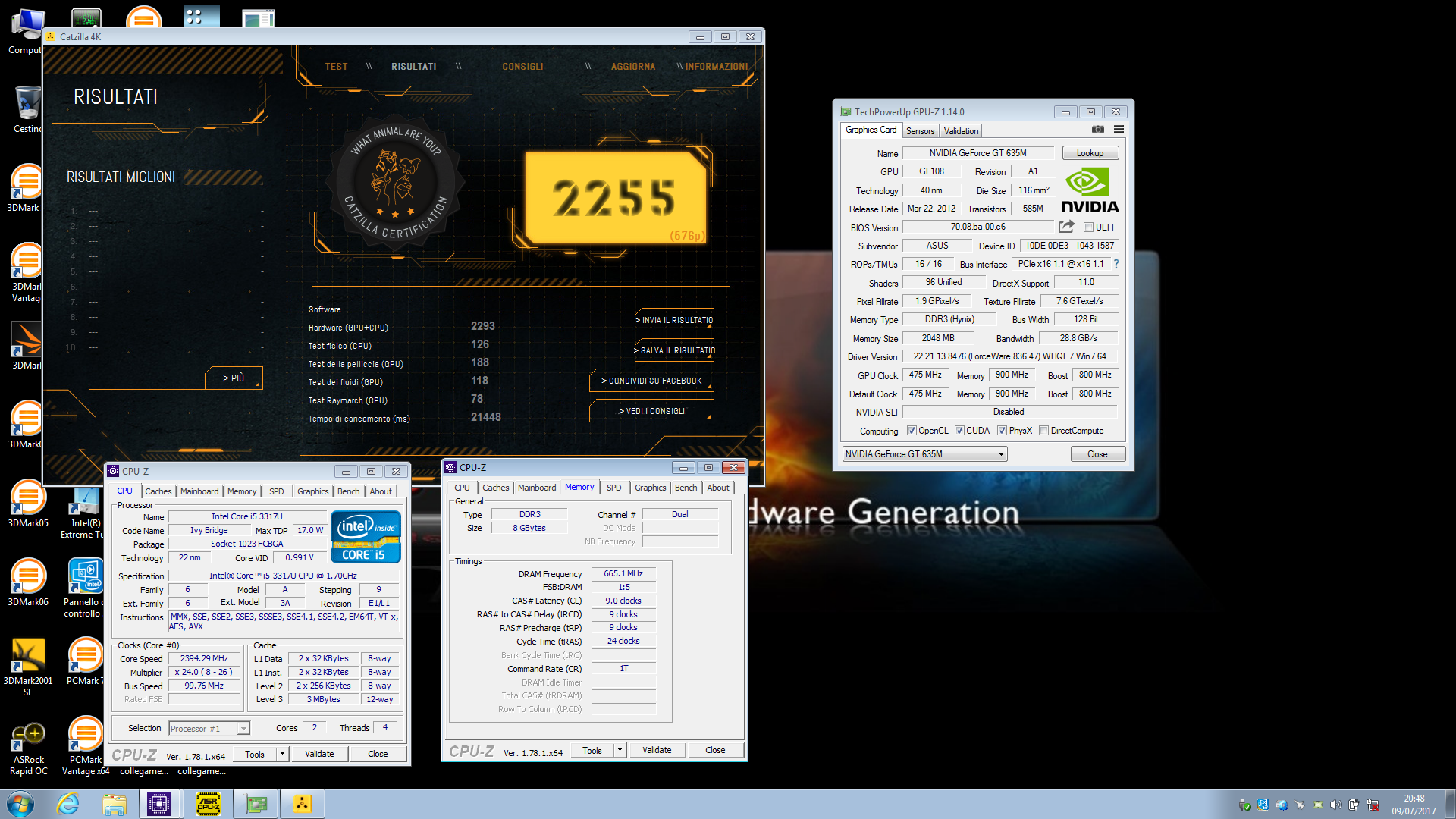Open the Processor #1 selection dropdown
The image size is (1456, 819).
coord(209,728)
